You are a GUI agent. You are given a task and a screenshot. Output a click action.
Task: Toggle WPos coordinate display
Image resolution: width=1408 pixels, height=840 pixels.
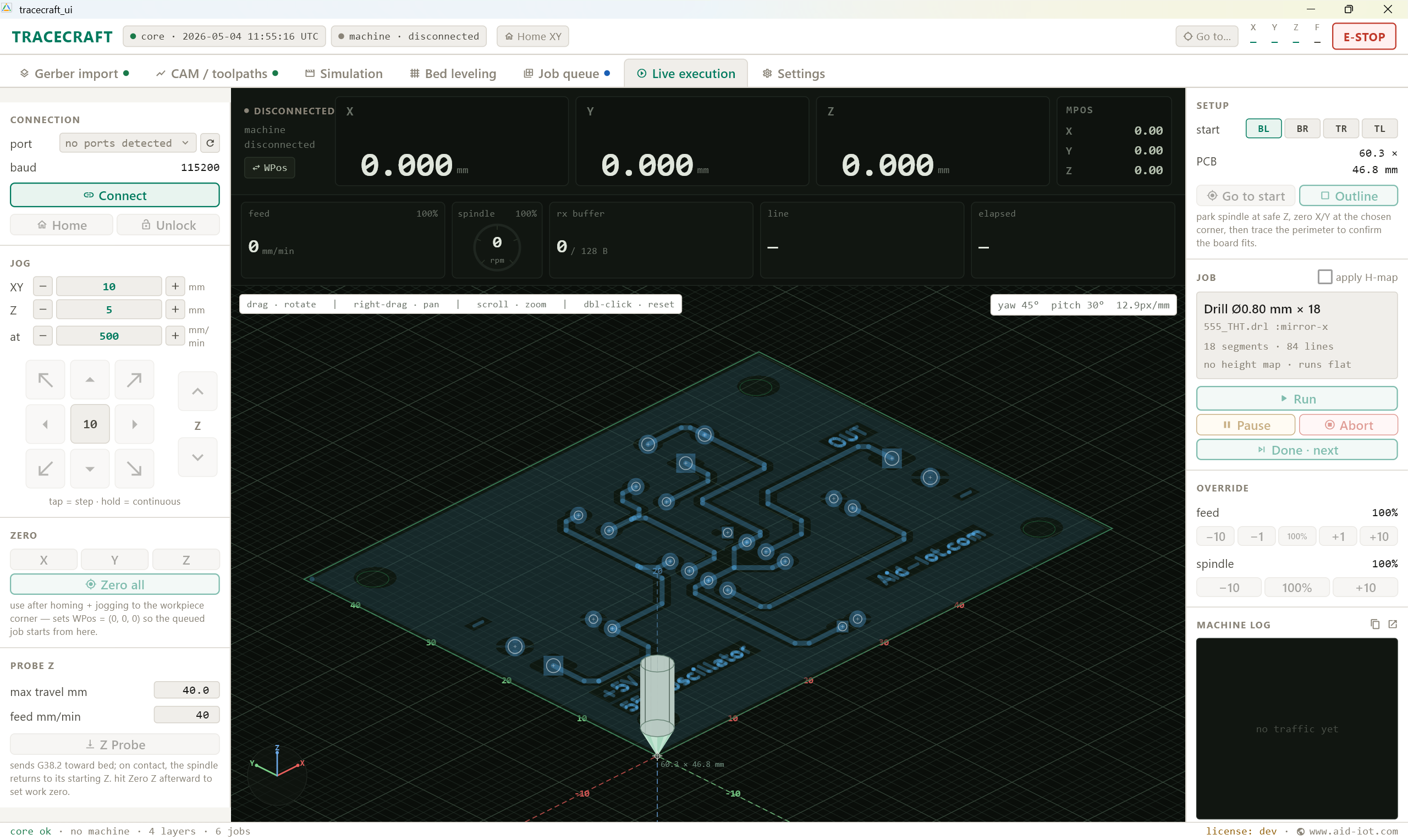click(x=269, y=168)
